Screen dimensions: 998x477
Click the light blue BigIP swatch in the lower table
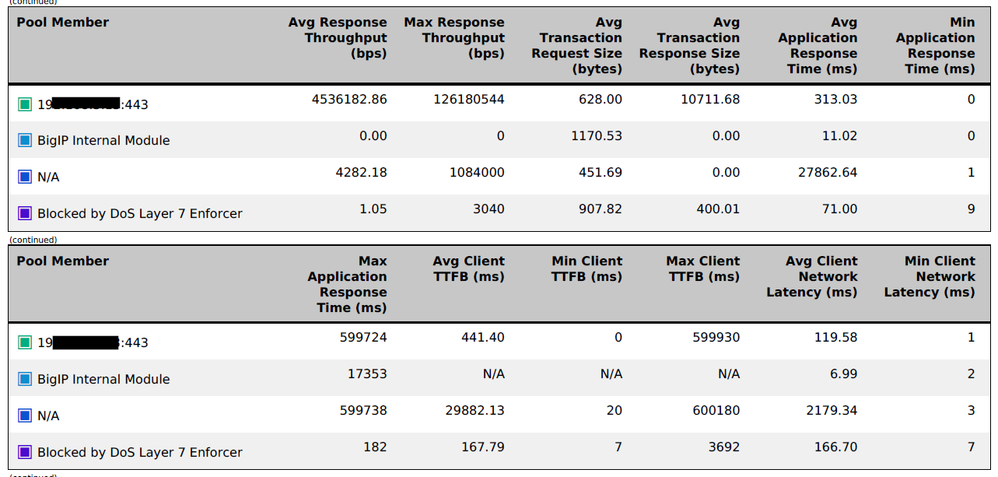click(25, 379)
